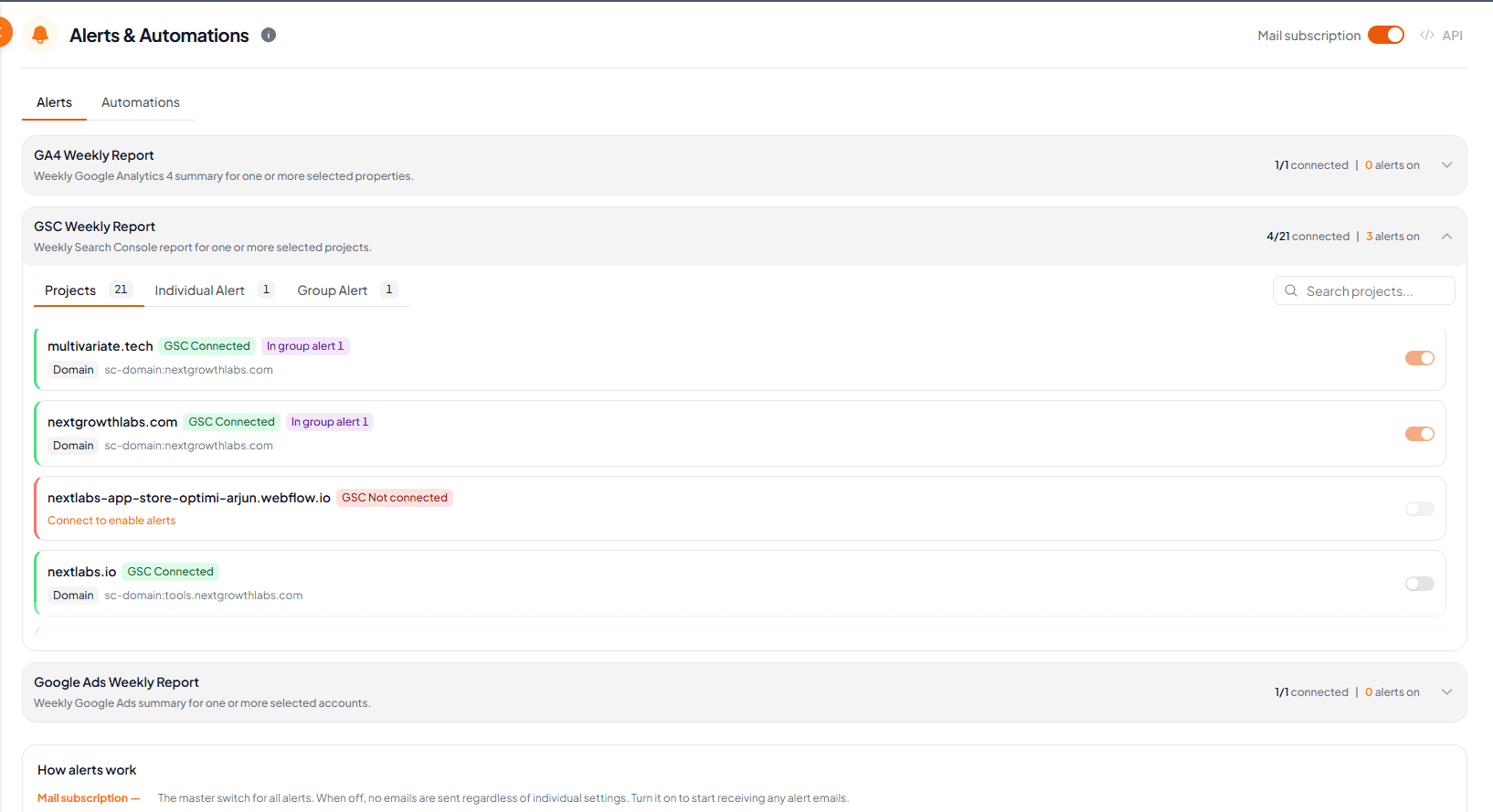
Task: Click the info icon beside Alerts & Automations
Action: [269, 35]
